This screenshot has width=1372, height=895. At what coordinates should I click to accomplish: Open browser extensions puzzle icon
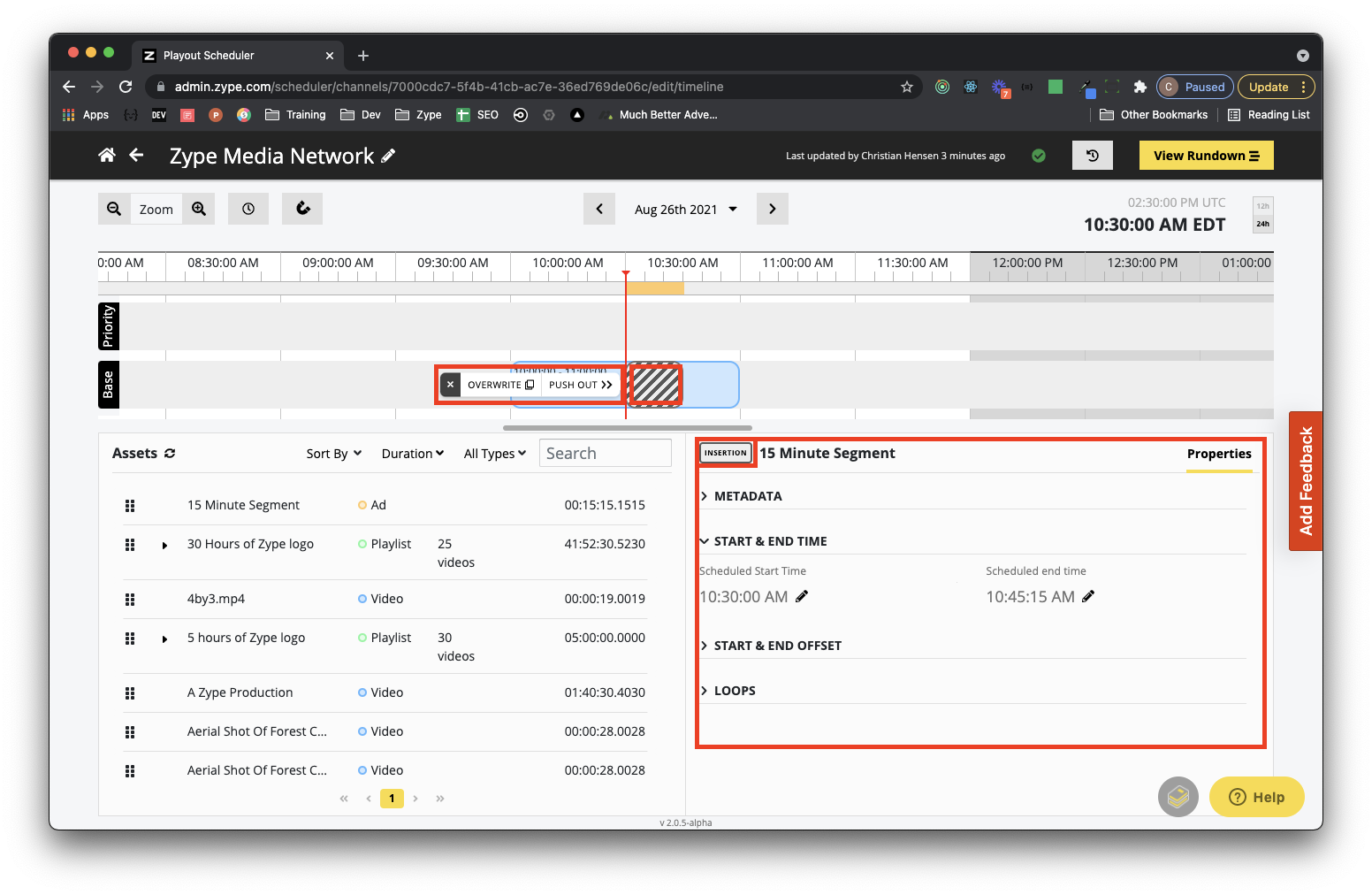tap(1140, 87)
